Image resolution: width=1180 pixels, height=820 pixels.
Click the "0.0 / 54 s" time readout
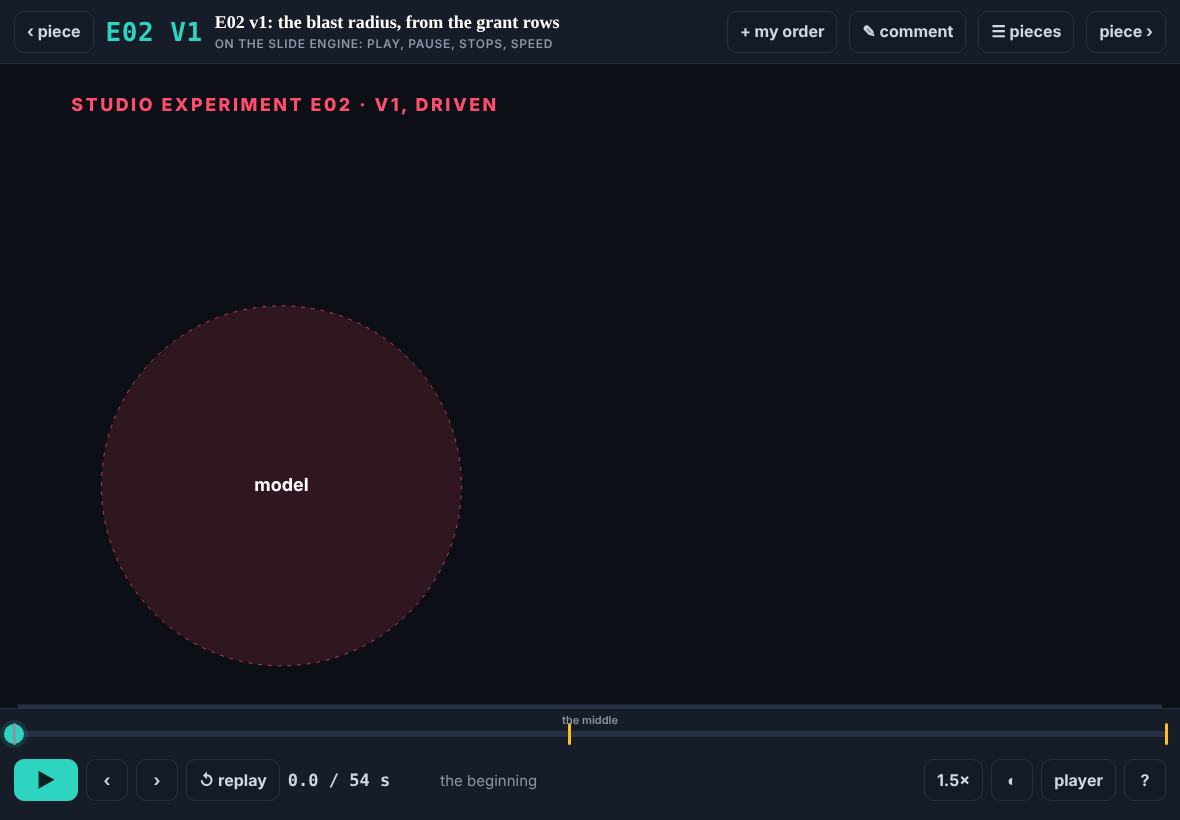339,780
